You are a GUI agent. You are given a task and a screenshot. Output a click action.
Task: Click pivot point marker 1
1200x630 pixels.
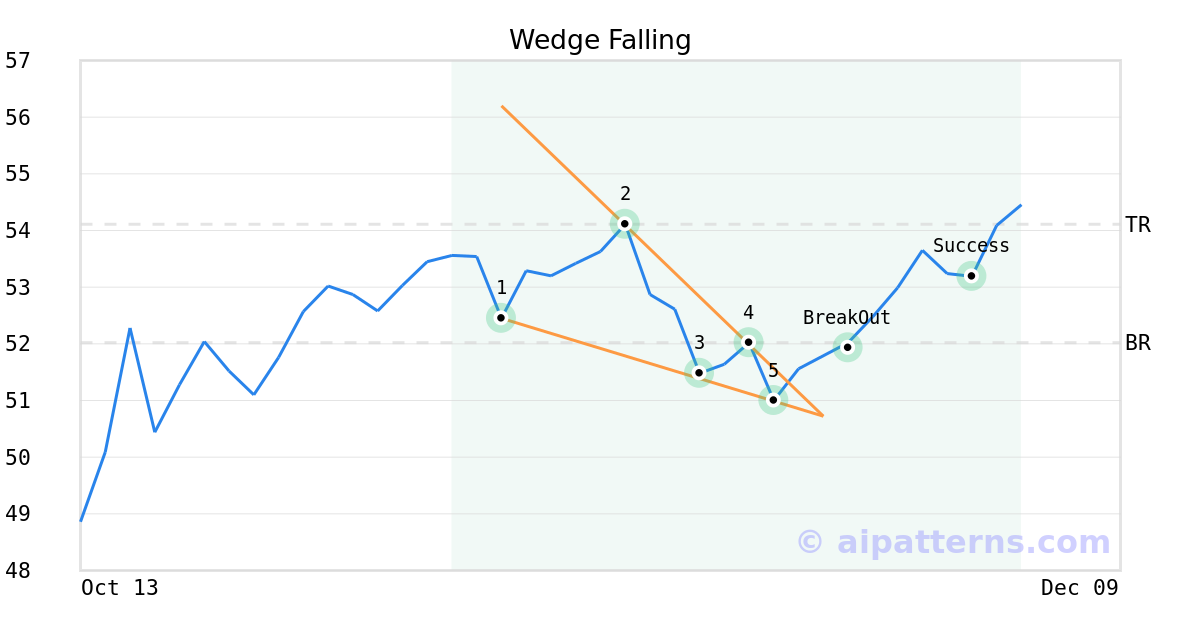coord(501,318)
